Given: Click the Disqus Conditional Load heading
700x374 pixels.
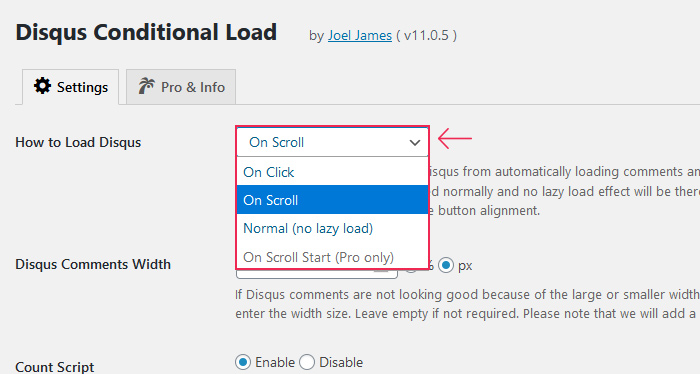Looking at the screenshot, I should point(146,33).
